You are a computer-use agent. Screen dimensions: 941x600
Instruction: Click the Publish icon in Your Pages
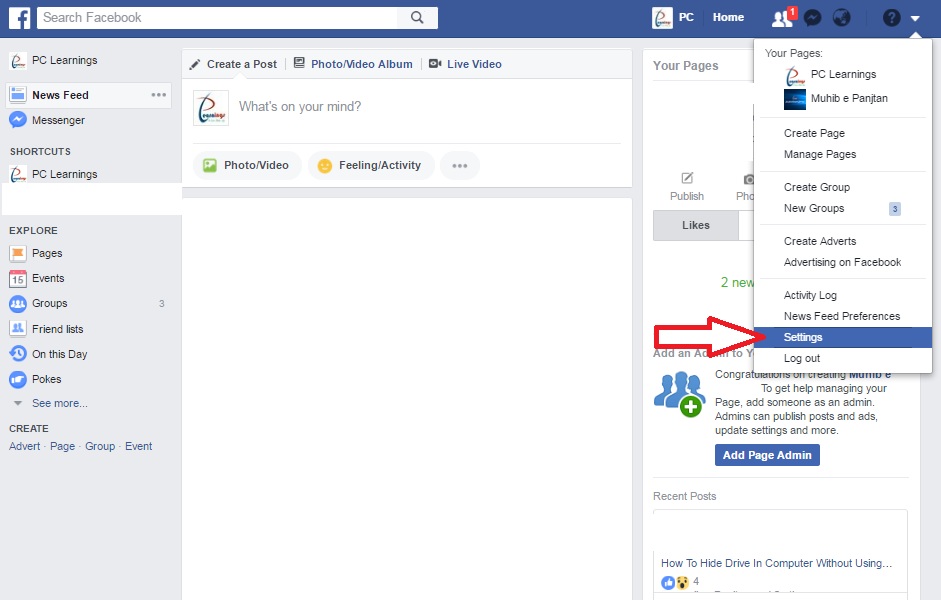687,178
